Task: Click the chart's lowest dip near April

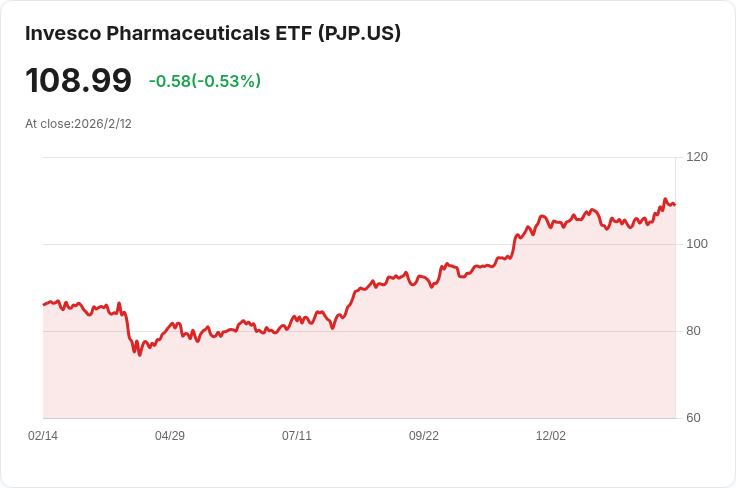Action: [x=139, y=355]
